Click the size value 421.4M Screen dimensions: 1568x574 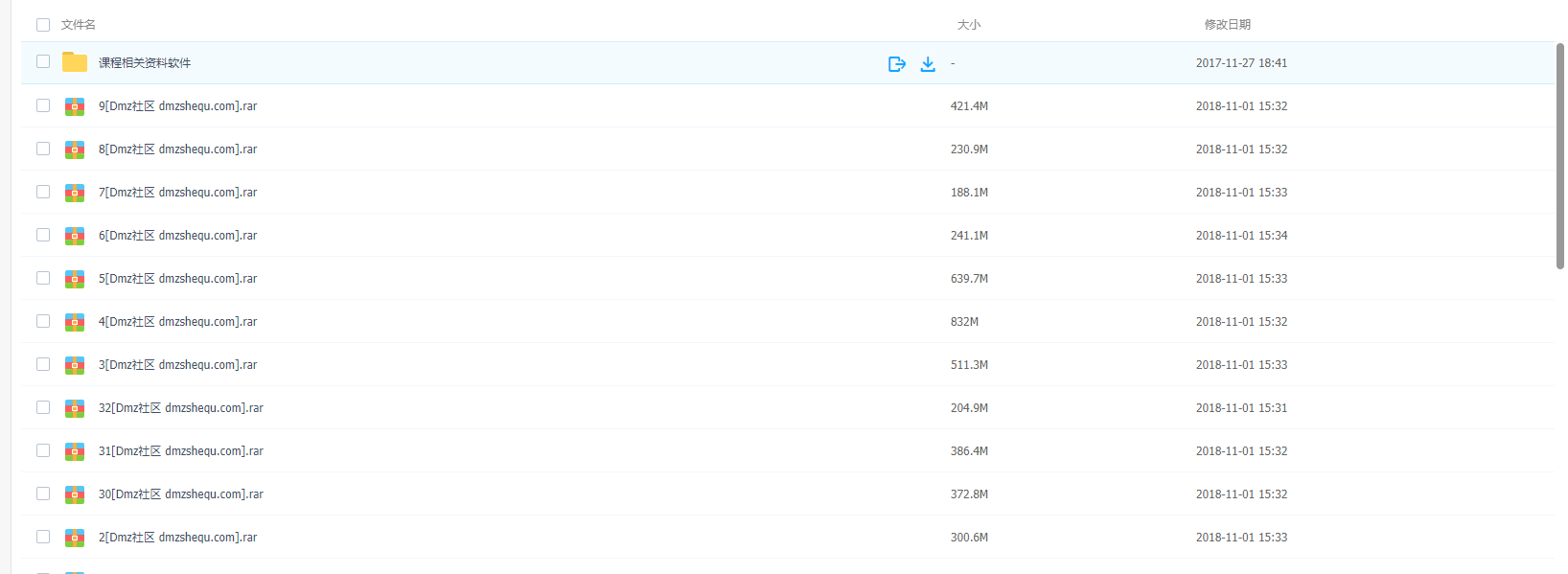coord(969,106)
